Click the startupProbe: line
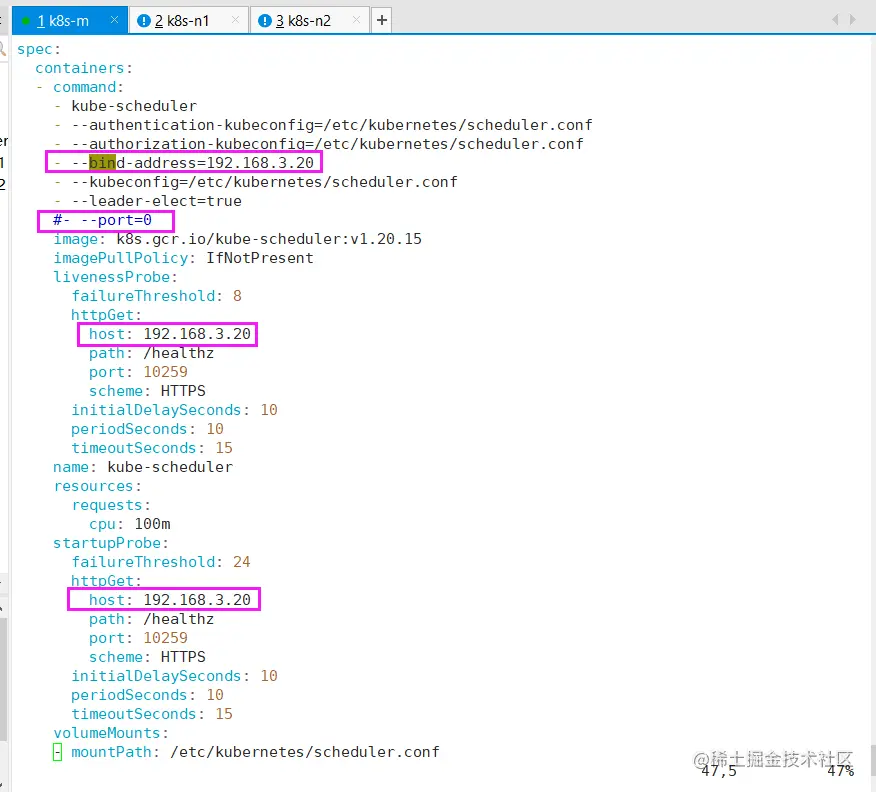876x792 pixels. point(111,543)
